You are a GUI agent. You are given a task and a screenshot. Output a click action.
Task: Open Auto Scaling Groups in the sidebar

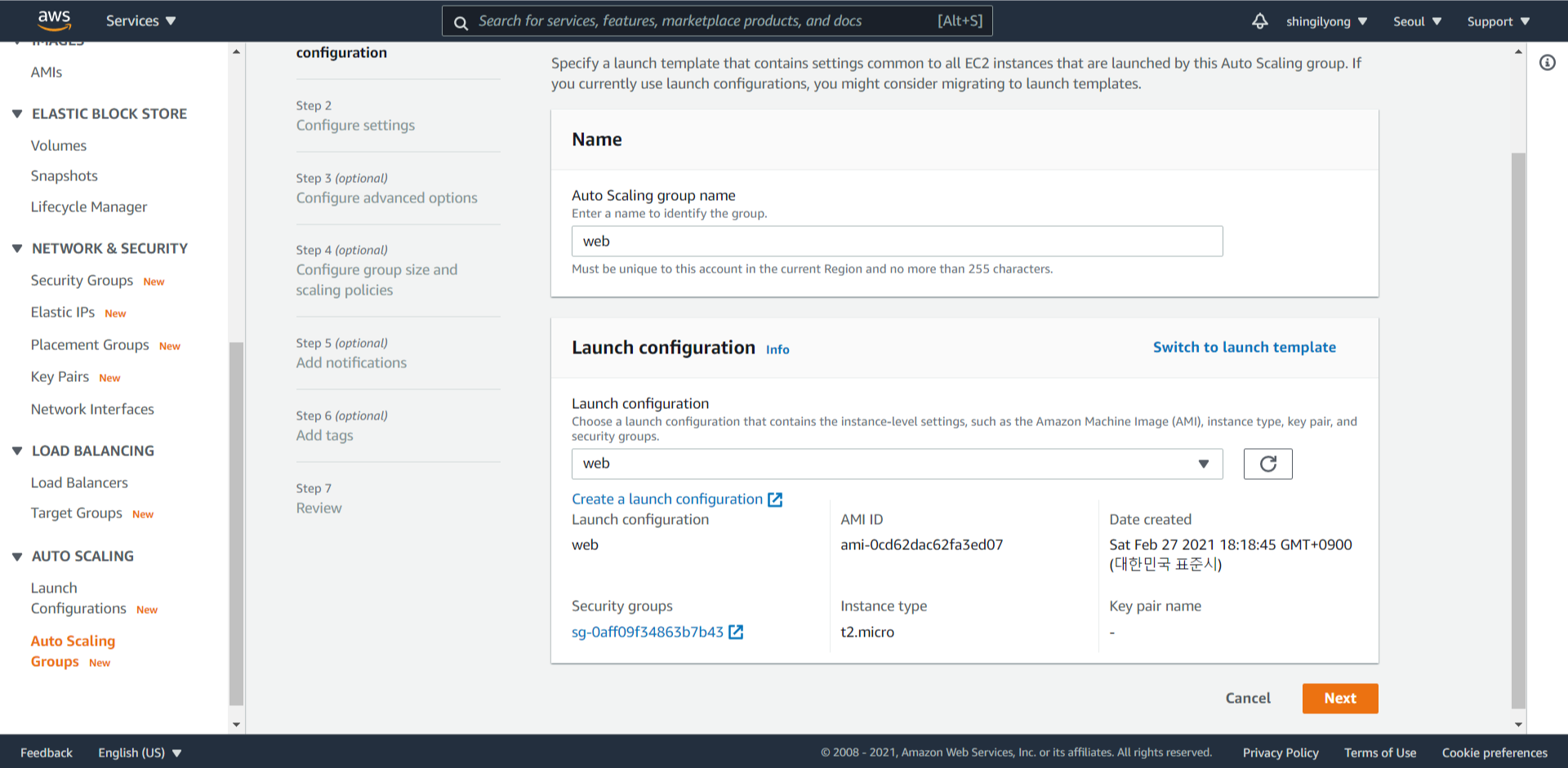click(x=73, y=651)
